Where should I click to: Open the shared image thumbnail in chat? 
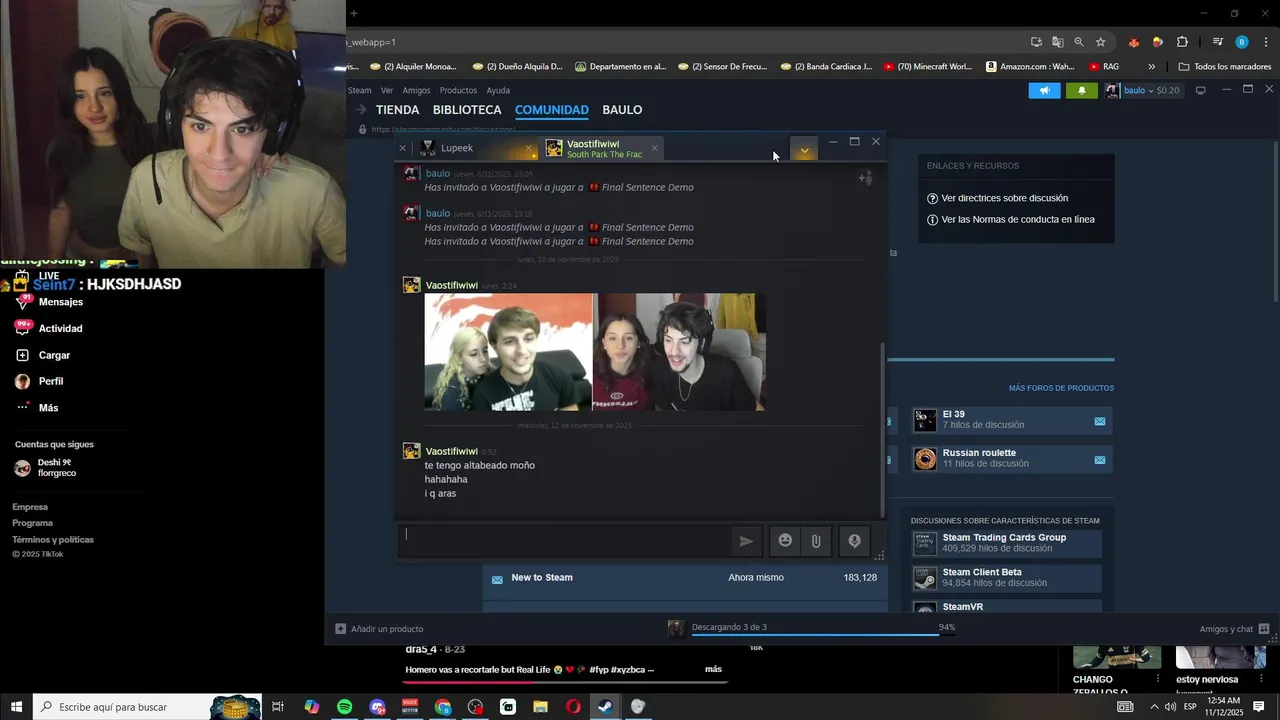(595, 352)
